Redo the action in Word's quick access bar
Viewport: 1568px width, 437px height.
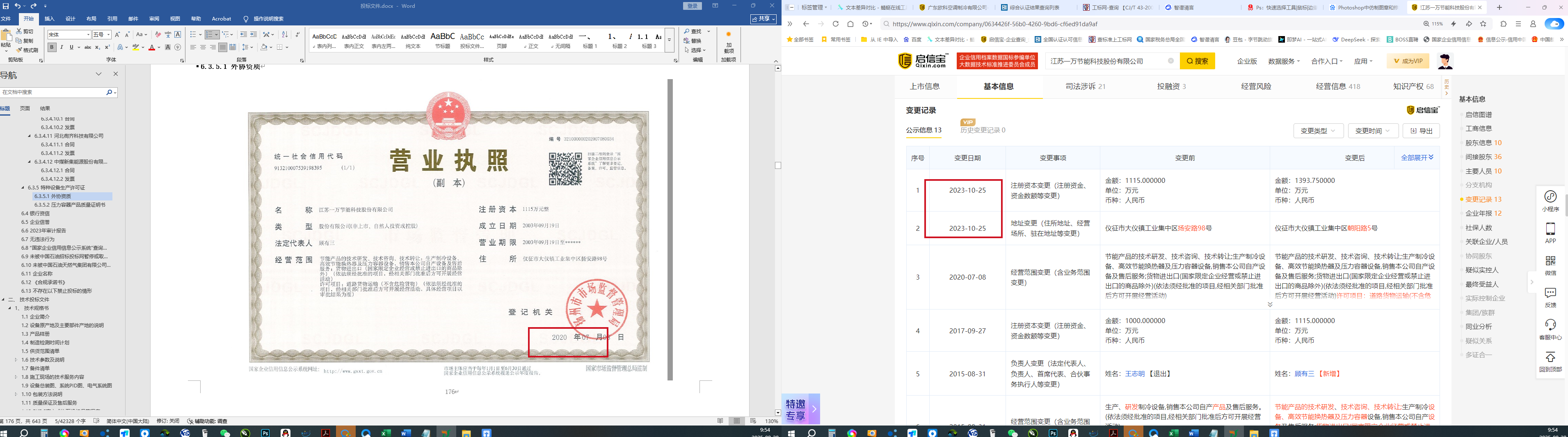[x=34, y=6]
